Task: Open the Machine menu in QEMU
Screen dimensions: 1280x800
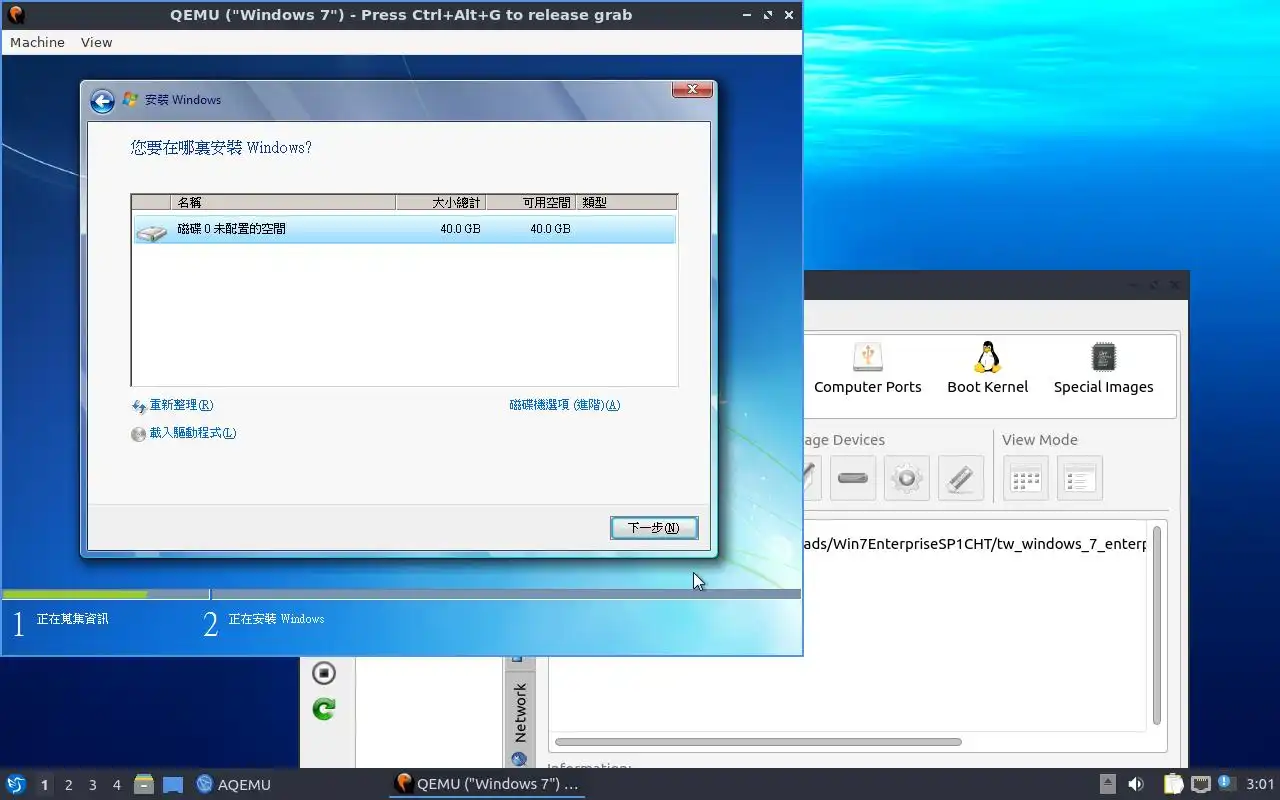Action: pyautogui.click(x=37, y=42)
